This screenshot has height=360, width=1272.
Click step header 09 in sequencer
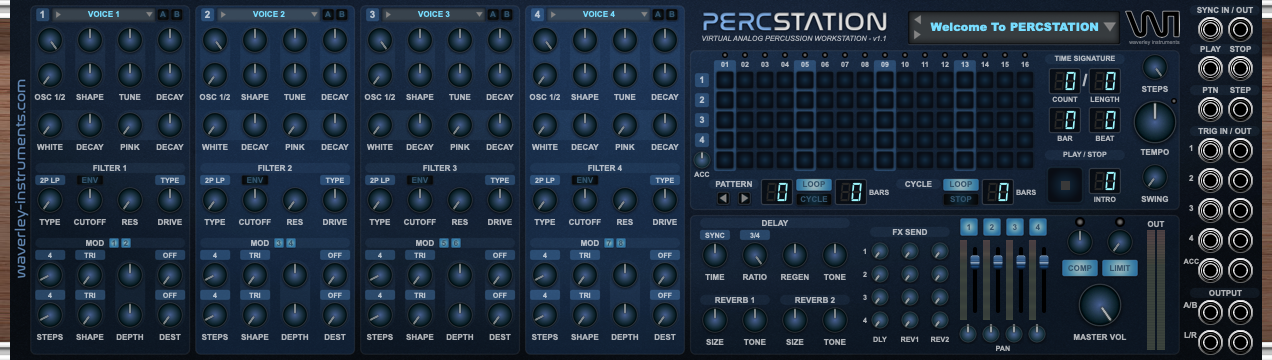(885, 65)
